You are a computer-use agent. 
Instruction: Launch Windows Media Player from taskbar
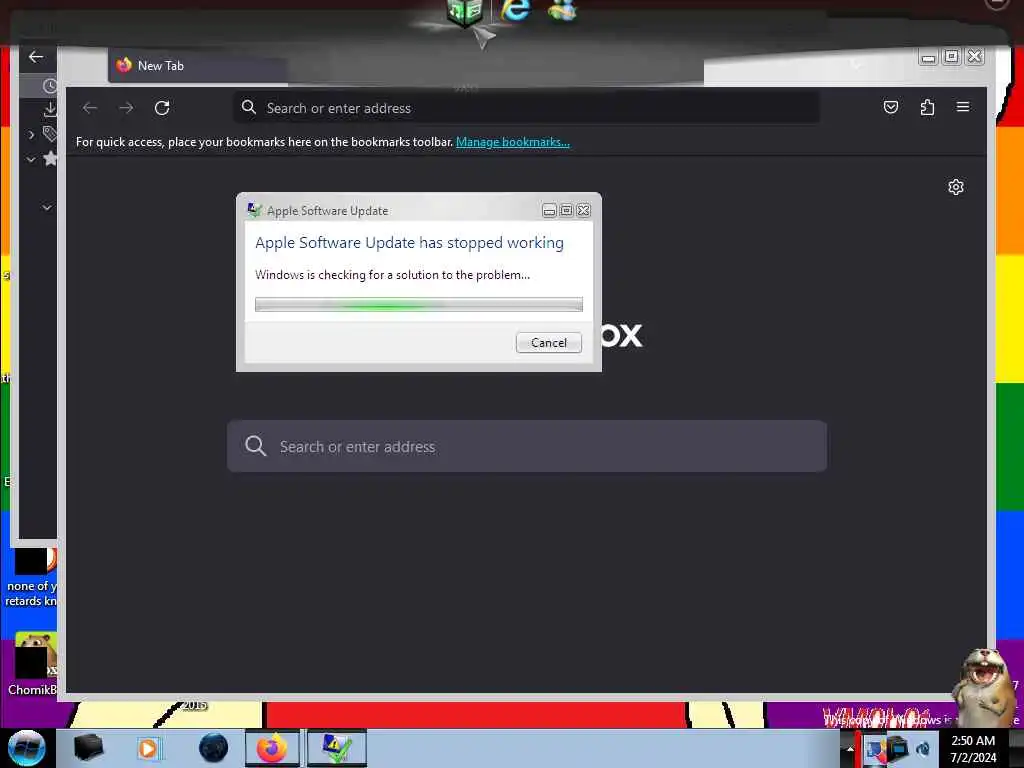(148, 748)
